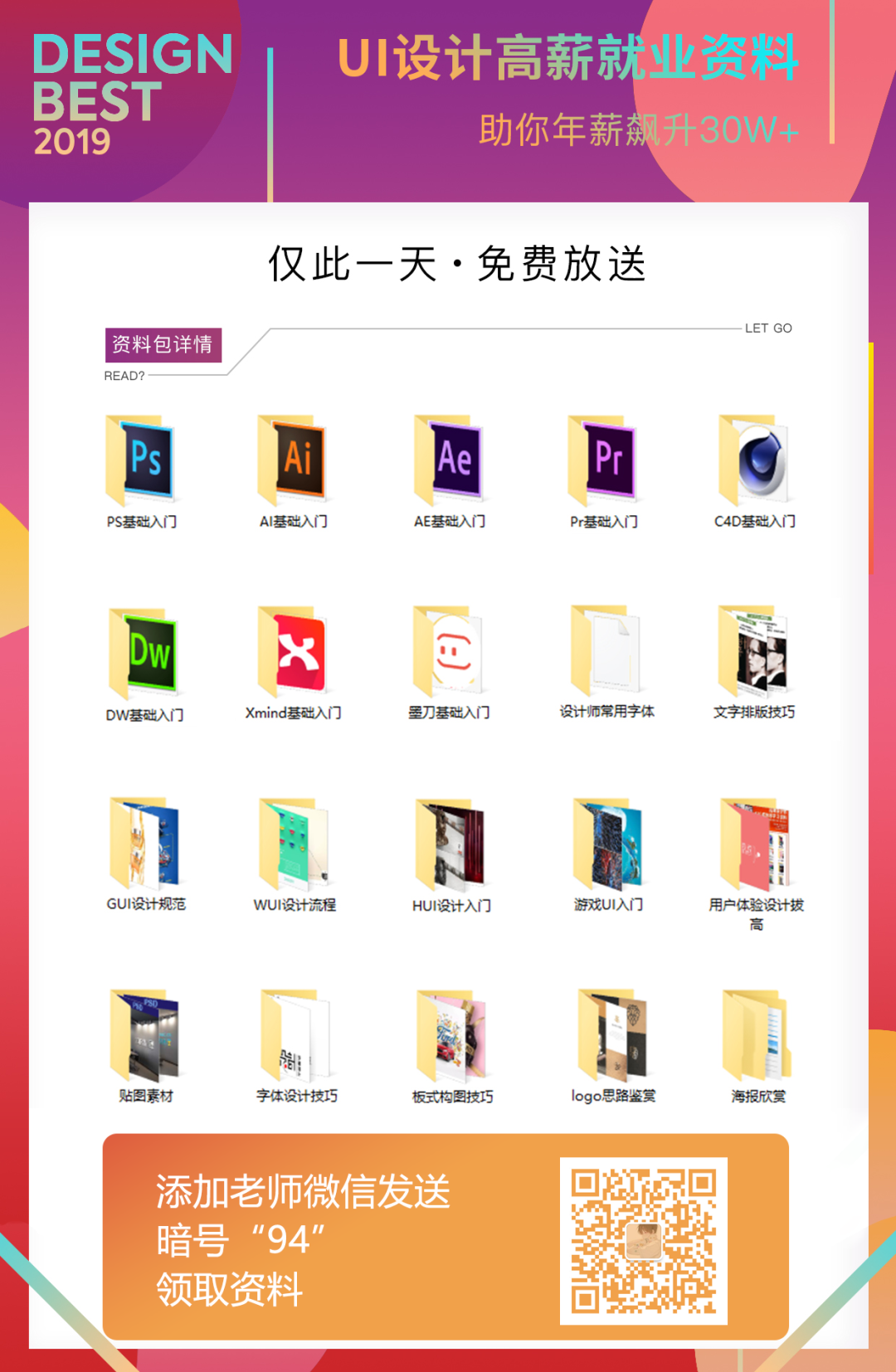Click the C4D基础入门 caption text

coord(755,521)
